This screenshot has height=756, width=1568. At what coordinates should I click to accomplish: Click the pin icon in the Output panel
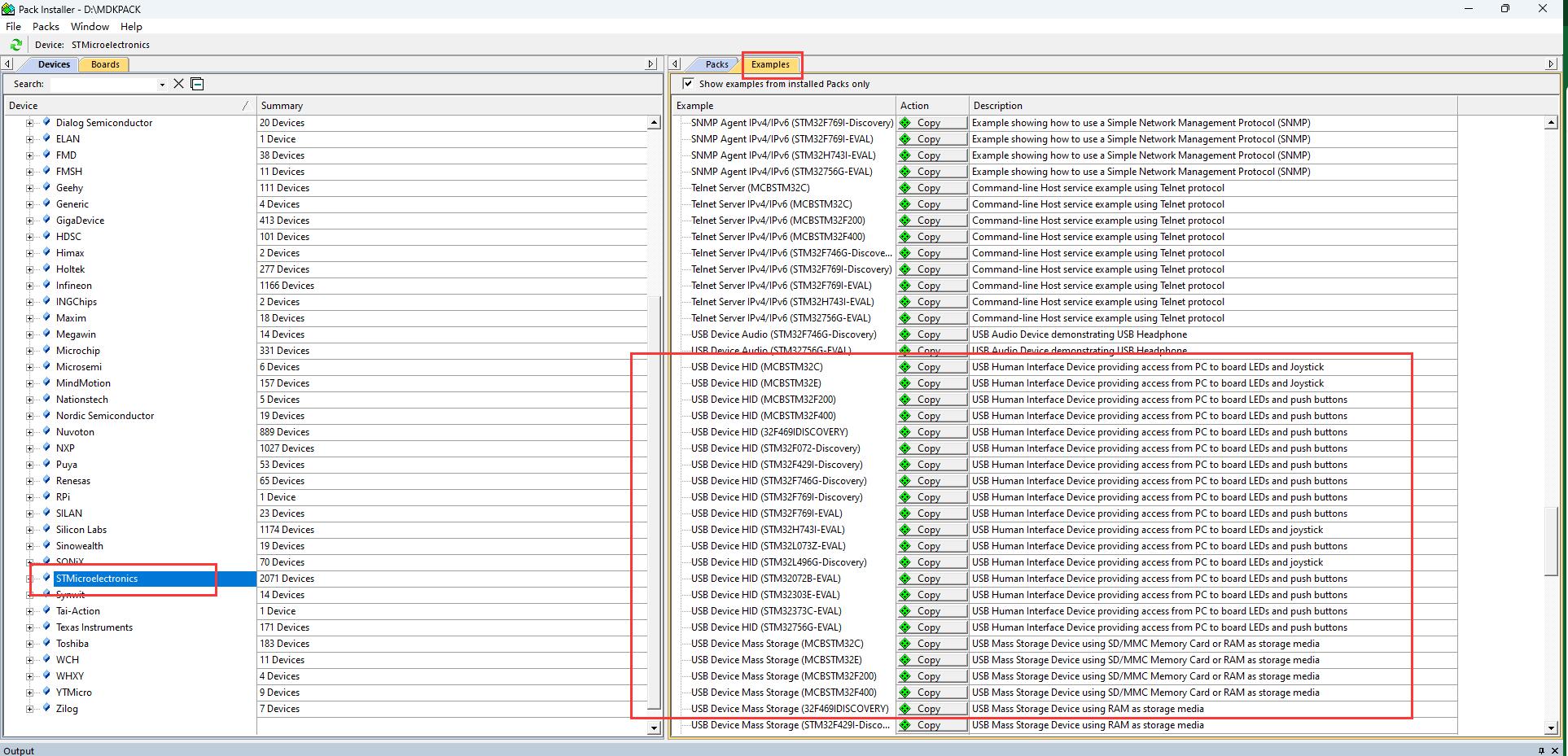tap(1541, 750)
